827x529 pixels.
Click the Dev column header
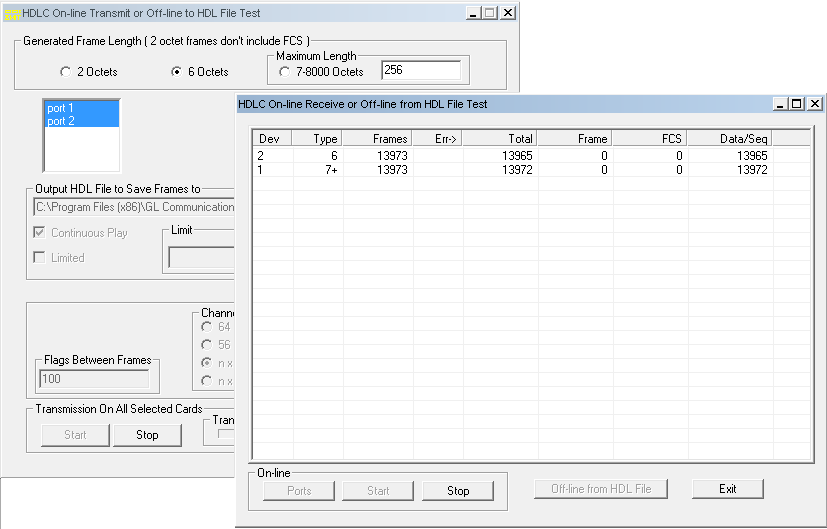272,139
